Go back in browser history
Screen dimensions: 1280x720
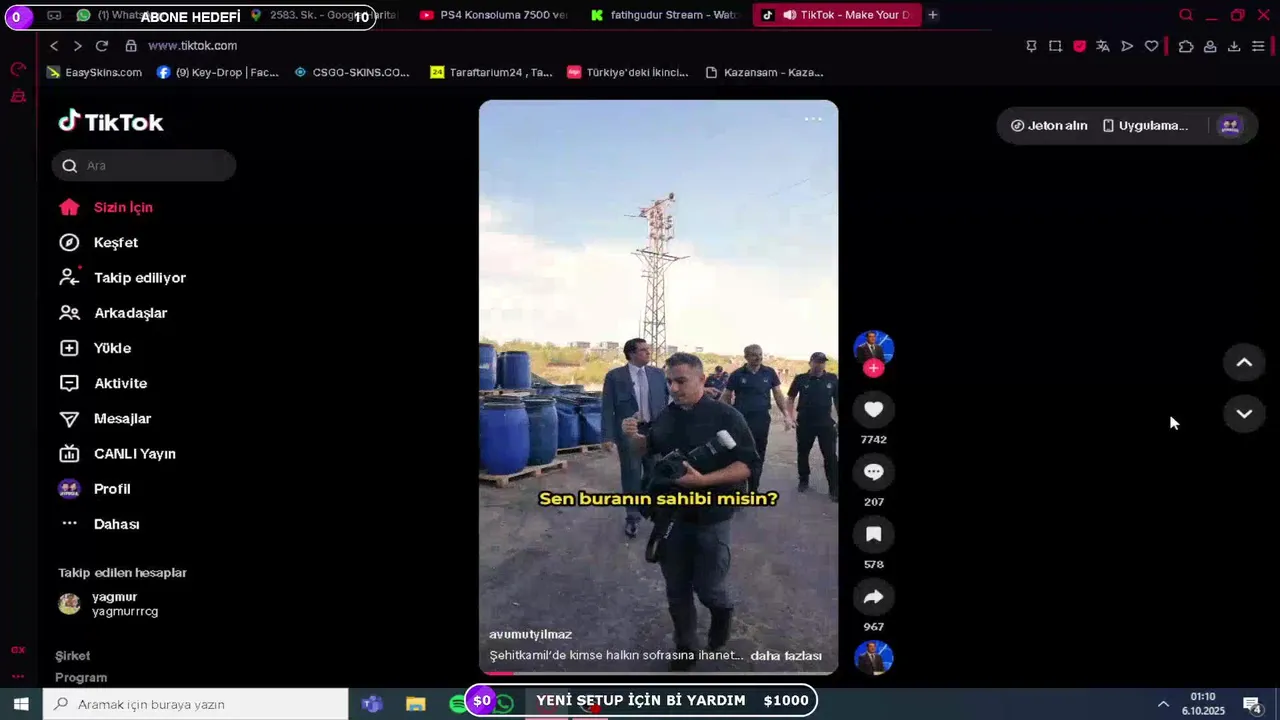54,46
